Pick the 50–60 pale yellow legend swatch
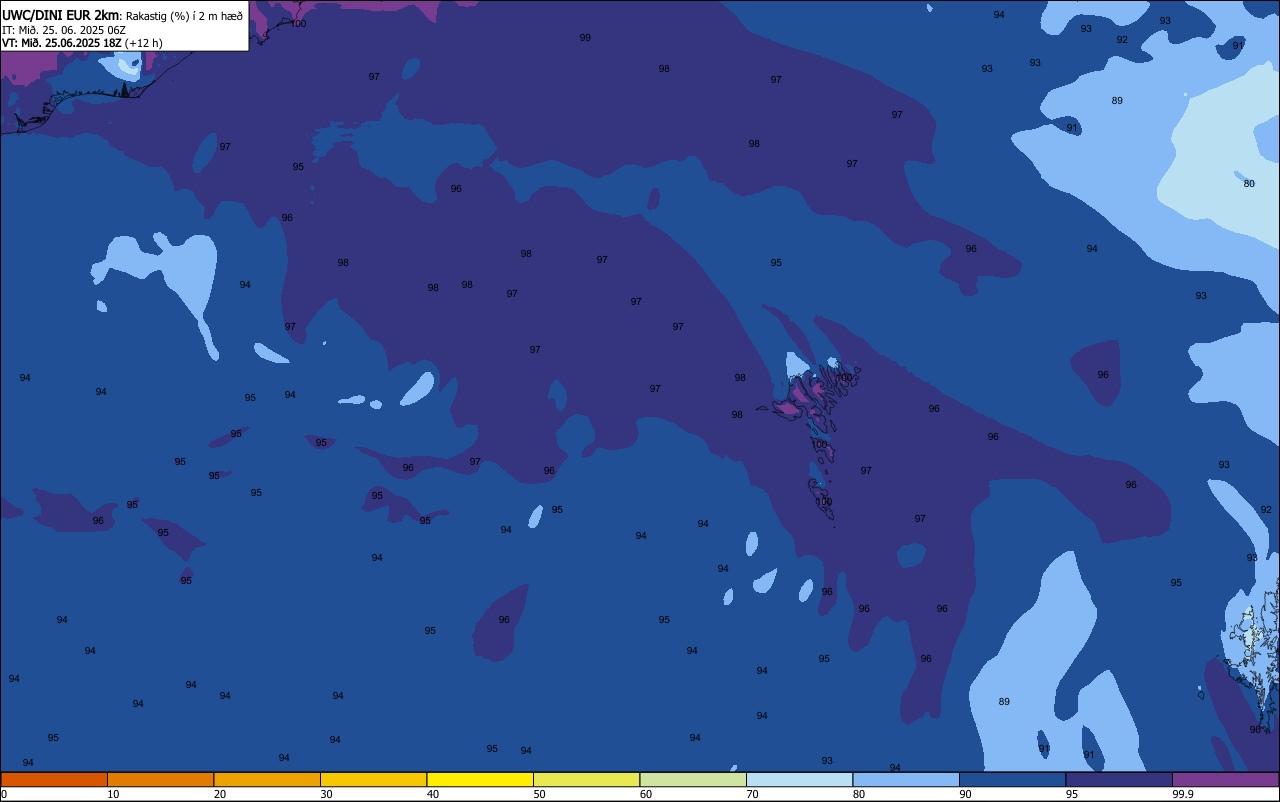 (x=586, y=779)
